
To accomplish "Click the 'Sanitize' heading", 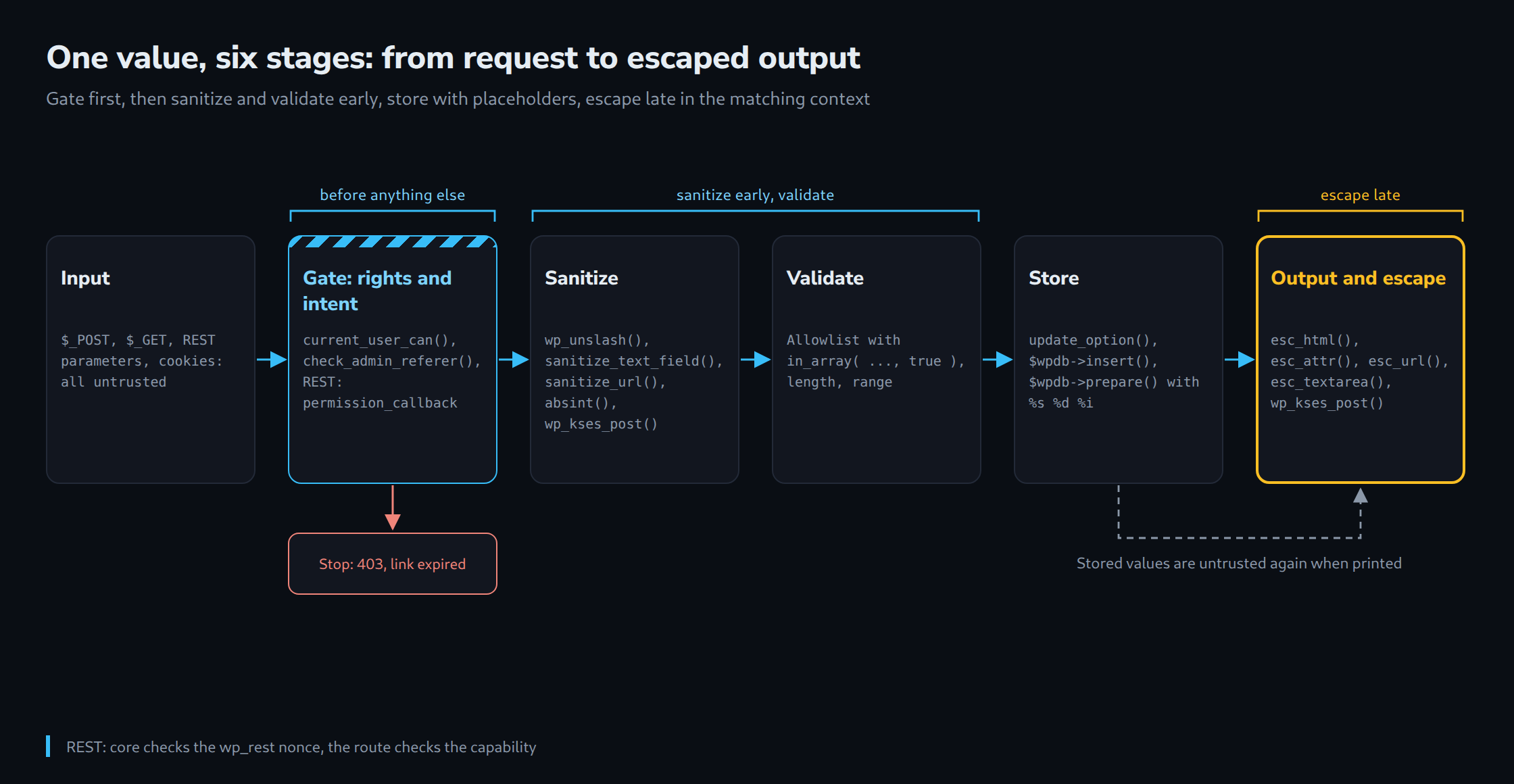I will coord(581,278).
